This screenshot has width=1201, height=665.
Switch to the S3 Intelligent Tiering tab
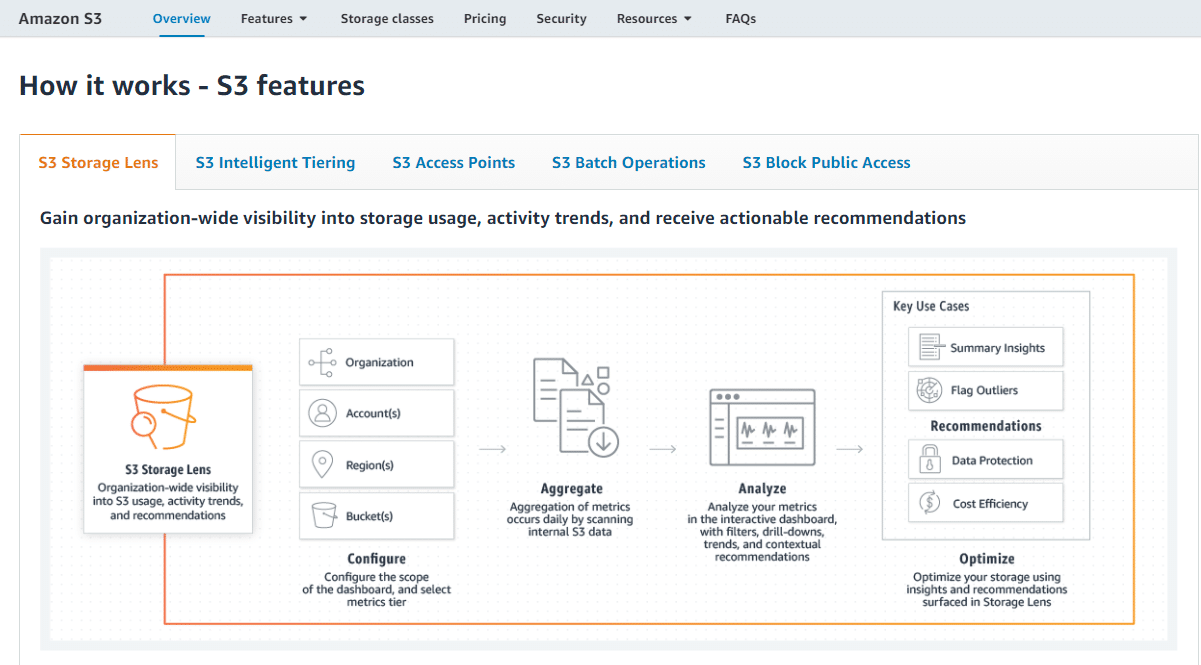(275, 162)
